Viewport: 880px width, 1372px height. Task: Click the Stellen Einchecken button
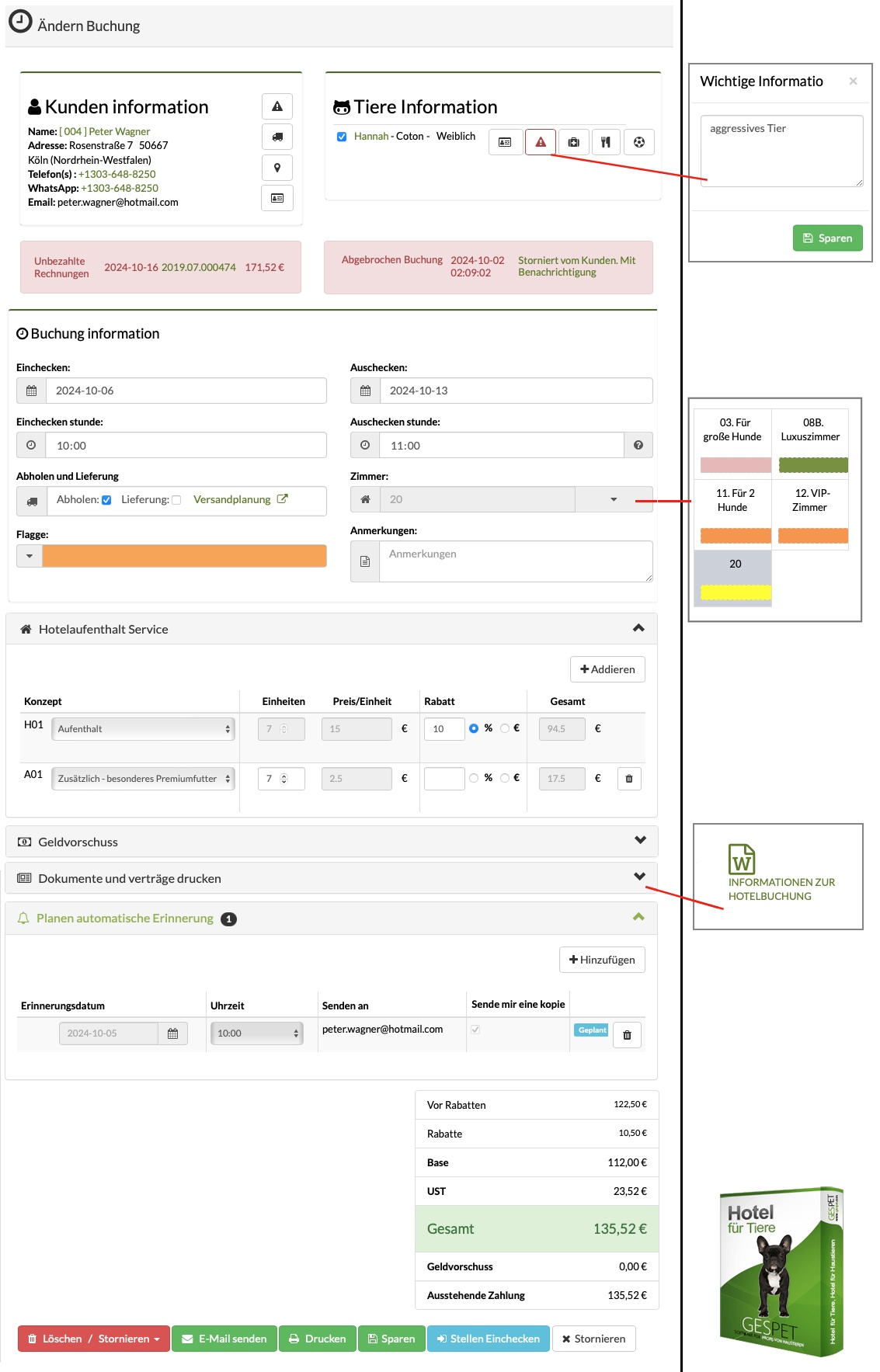tap(489, 1339)
